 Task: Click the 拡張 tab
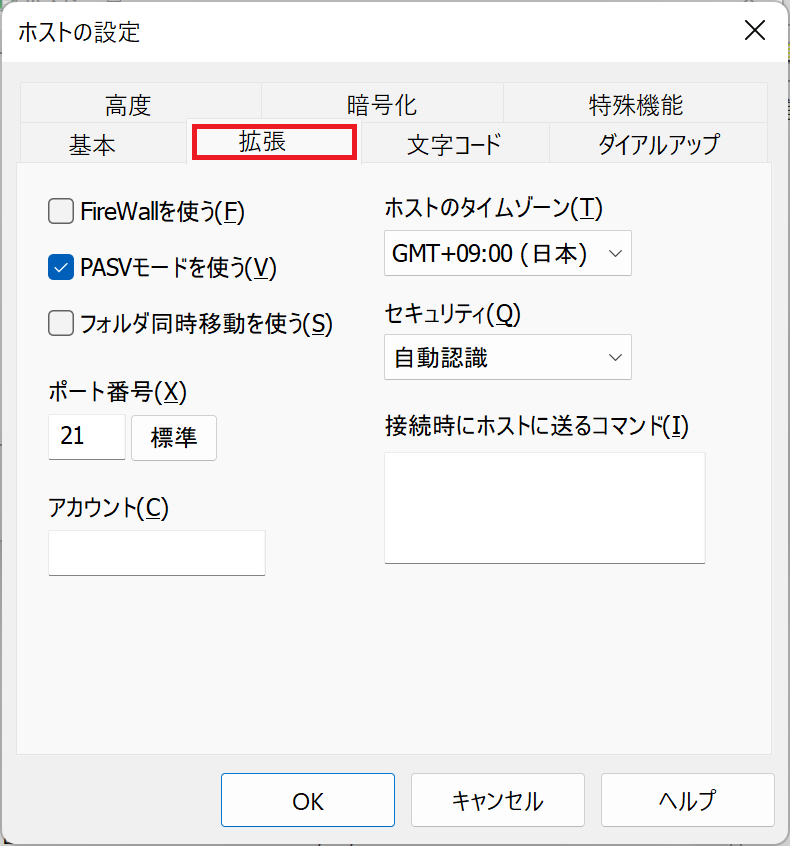(x=274, y=142)
